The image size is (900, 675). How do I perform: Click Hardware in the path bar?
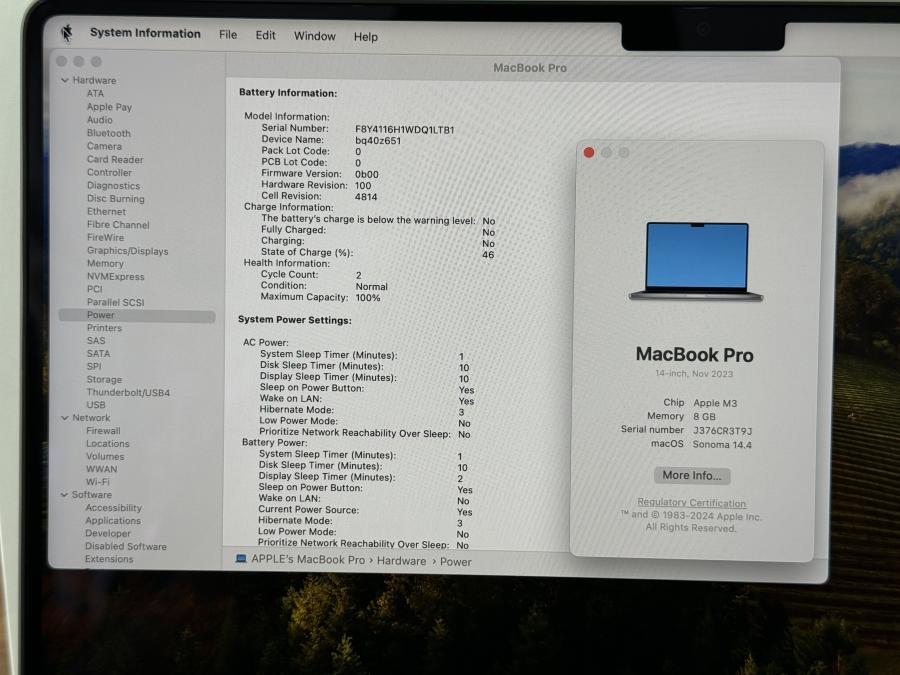(x=401, y=561)
